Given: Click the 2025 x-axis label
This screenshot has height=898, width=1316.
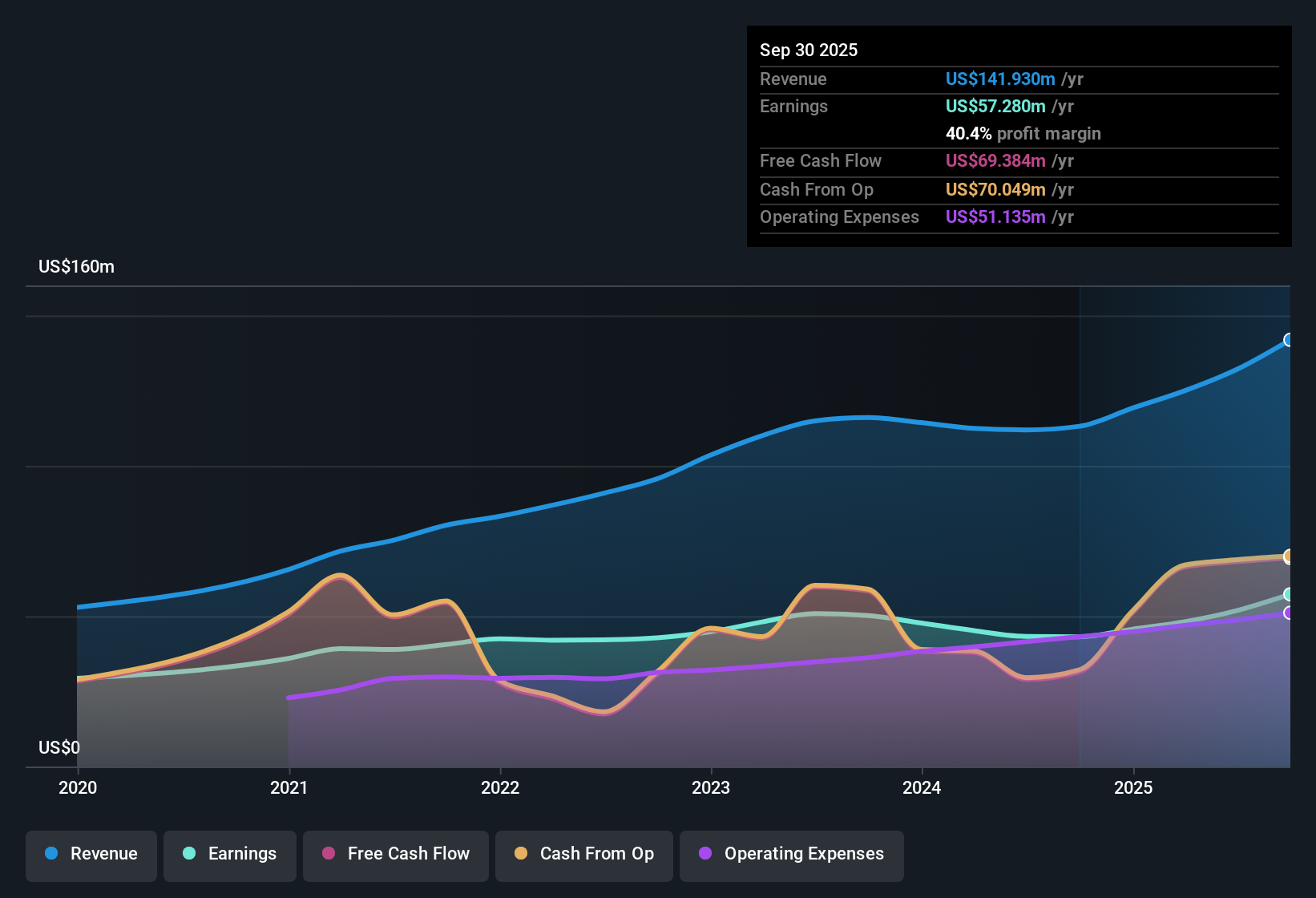Looking at the screenshot, I should 1133,787.
